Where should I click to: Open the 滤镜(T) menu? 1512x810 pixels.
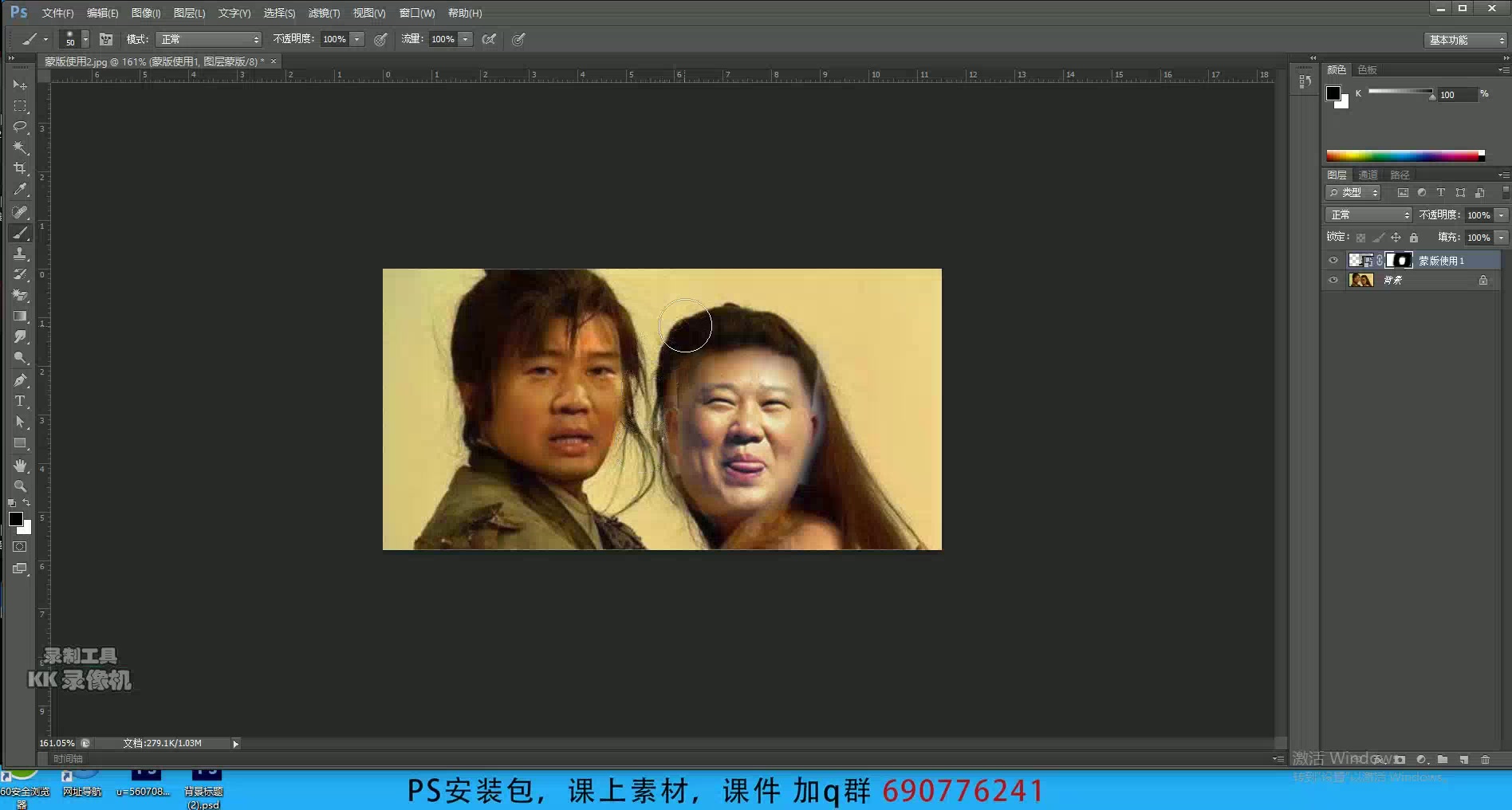pyautogui.click(x=324, y=13)
